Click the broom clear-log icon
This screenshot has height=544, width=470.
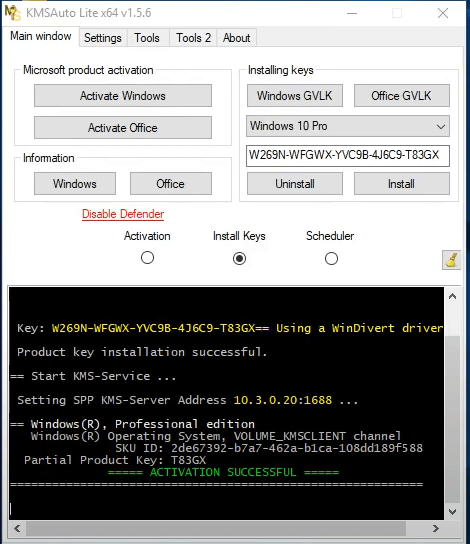pyautogui.click(x=451, y=260)
